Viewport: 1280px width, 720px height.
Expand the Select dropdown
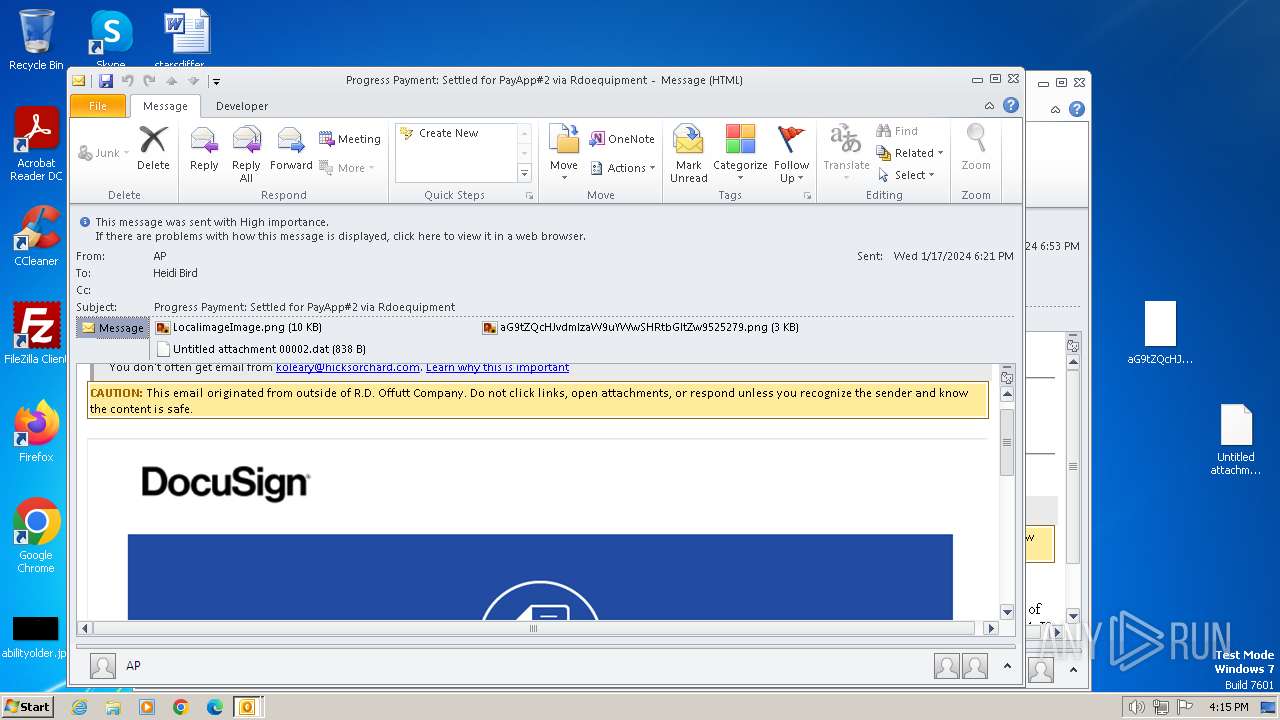coord(906,175)
